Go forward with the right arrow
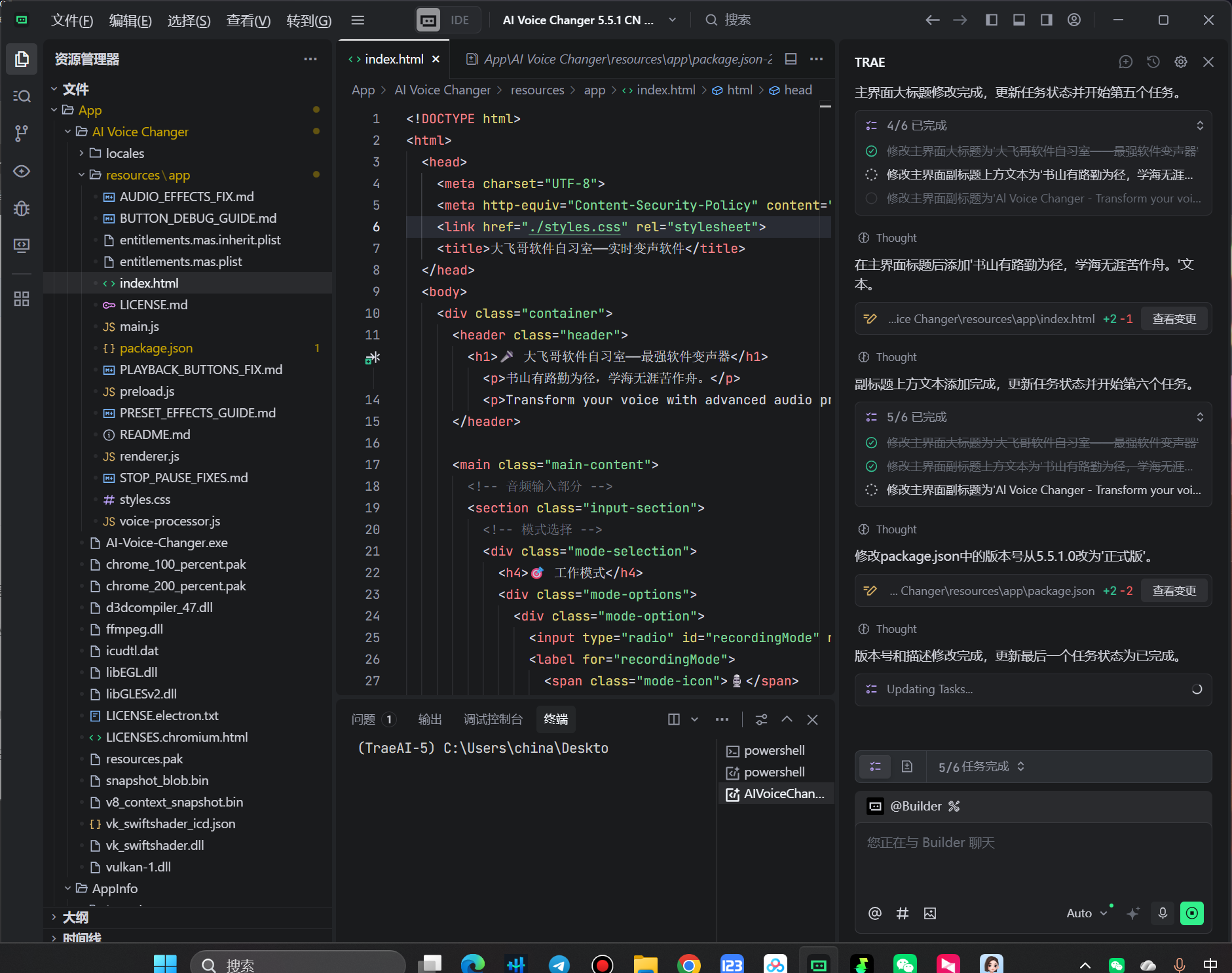Viewport: 1232px width, 973px height. click(x=960, y=20)
